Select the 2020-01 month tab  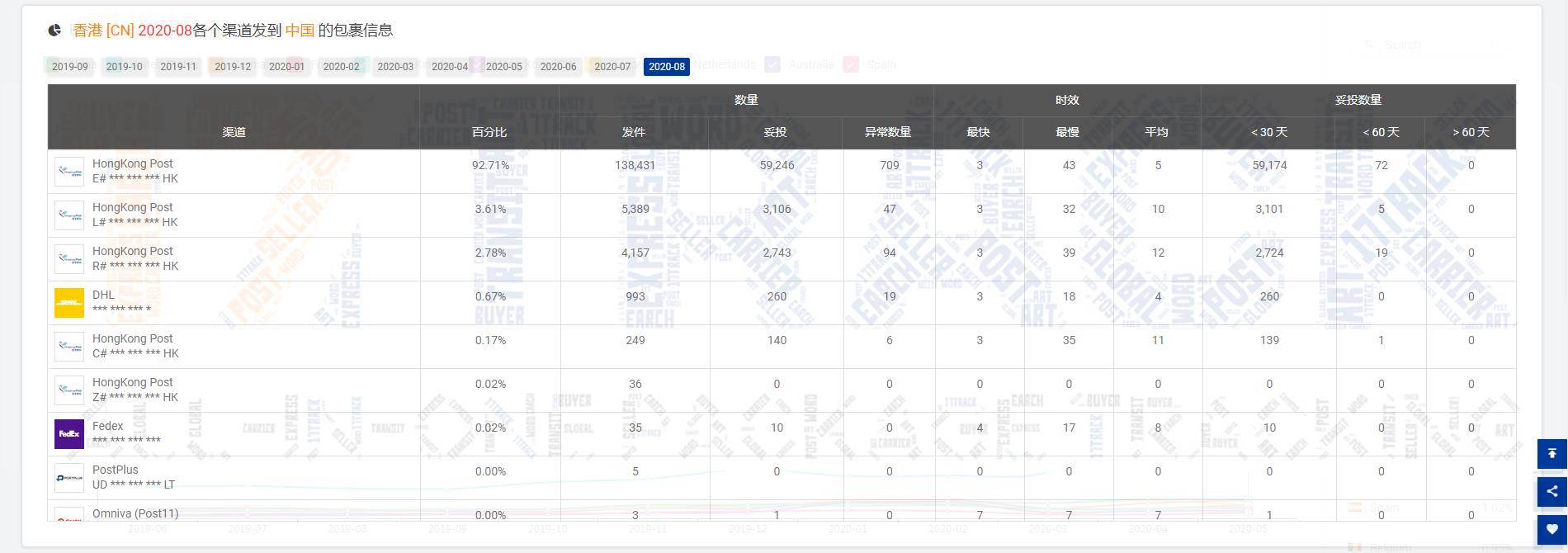(x=287, y=67)
